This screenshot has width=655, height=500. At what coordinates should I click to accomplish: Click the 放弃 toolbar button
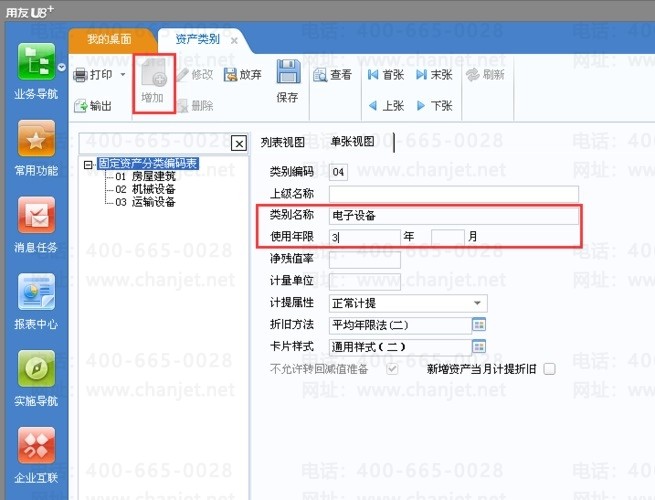click(243, 75)
